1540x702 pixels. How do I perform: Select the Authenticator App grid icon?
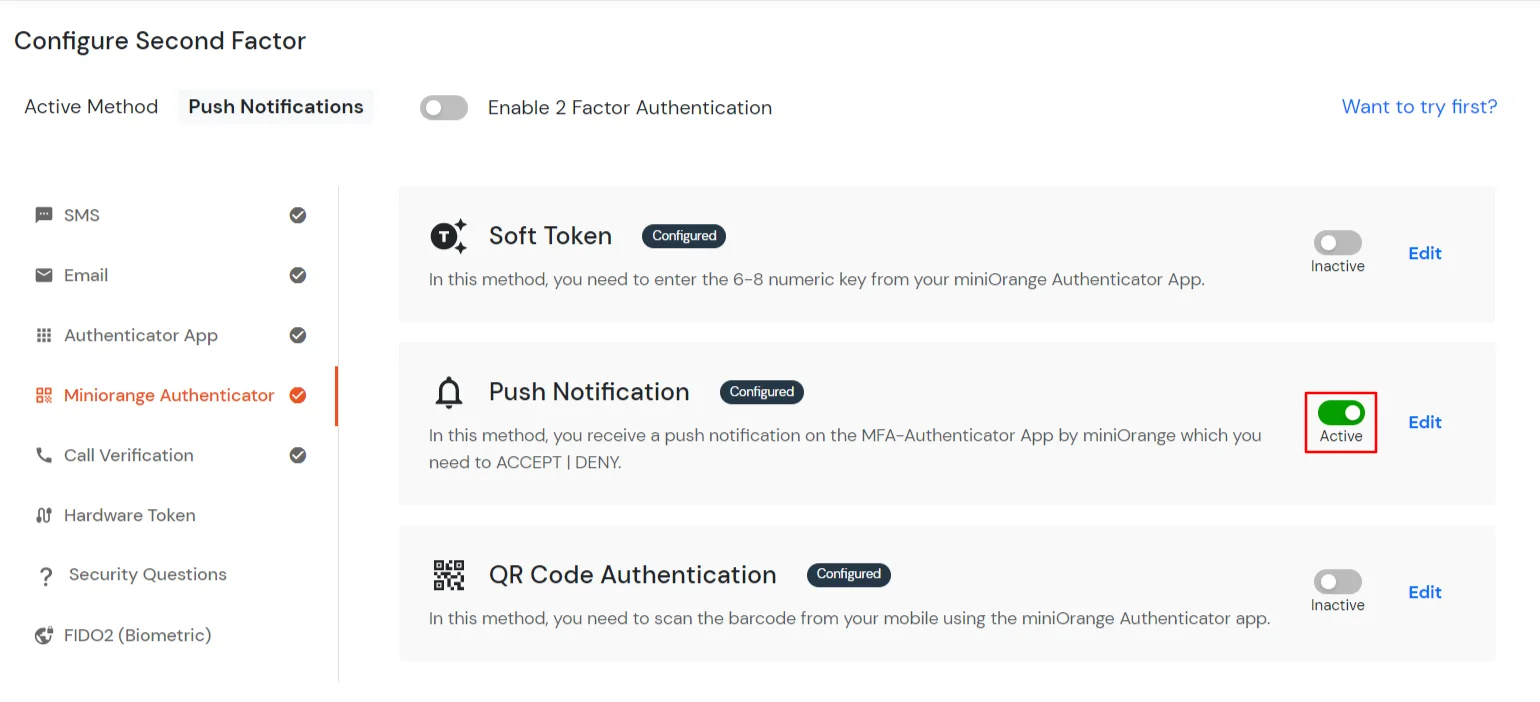click(43, 335)
